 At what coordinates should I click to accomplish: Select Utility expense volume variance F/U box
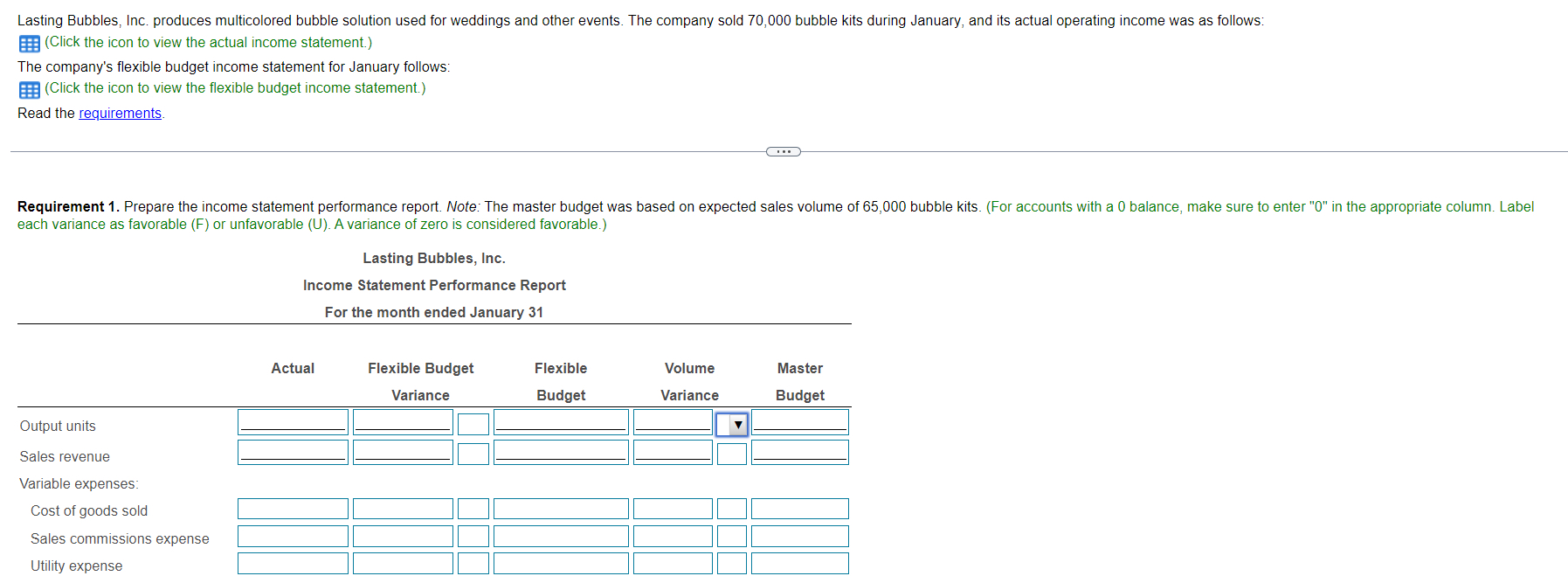click(732, 563)
